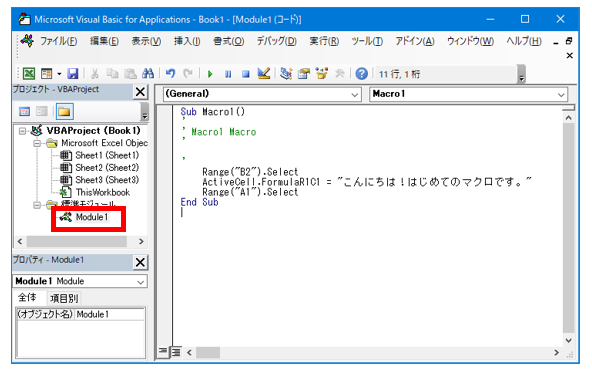This screenshot has height=372, width=592.
Task: Click the End Sub code line
Action: (199, 202)
